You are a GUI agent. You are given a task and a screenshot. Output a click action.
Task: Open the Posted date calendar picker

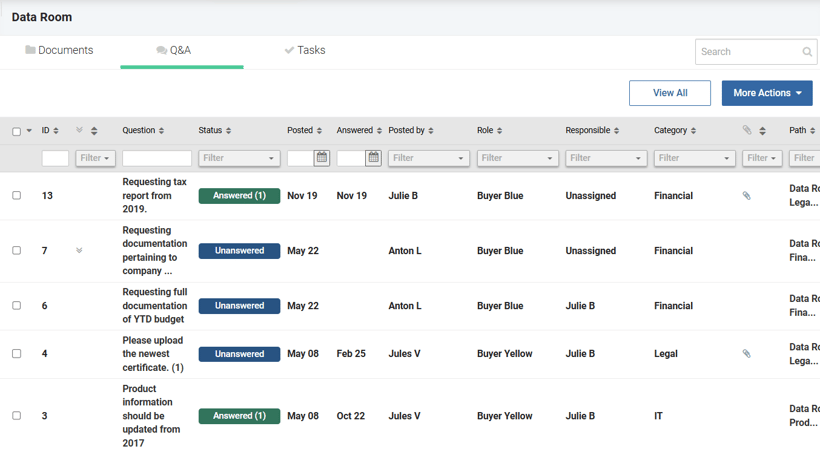(321, 158)
